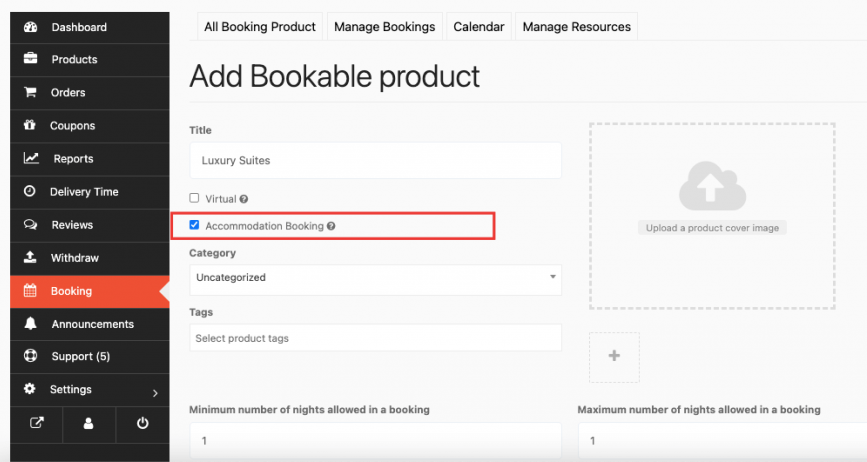
Task: Click the minimum number of nights input
Action: click(x=375, y=440)
